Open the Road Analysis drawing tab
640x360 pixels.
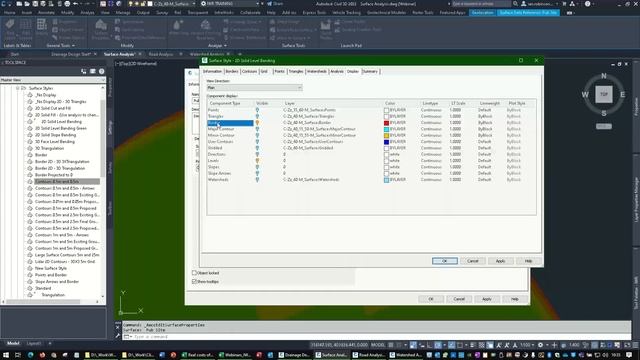[161, 54]
